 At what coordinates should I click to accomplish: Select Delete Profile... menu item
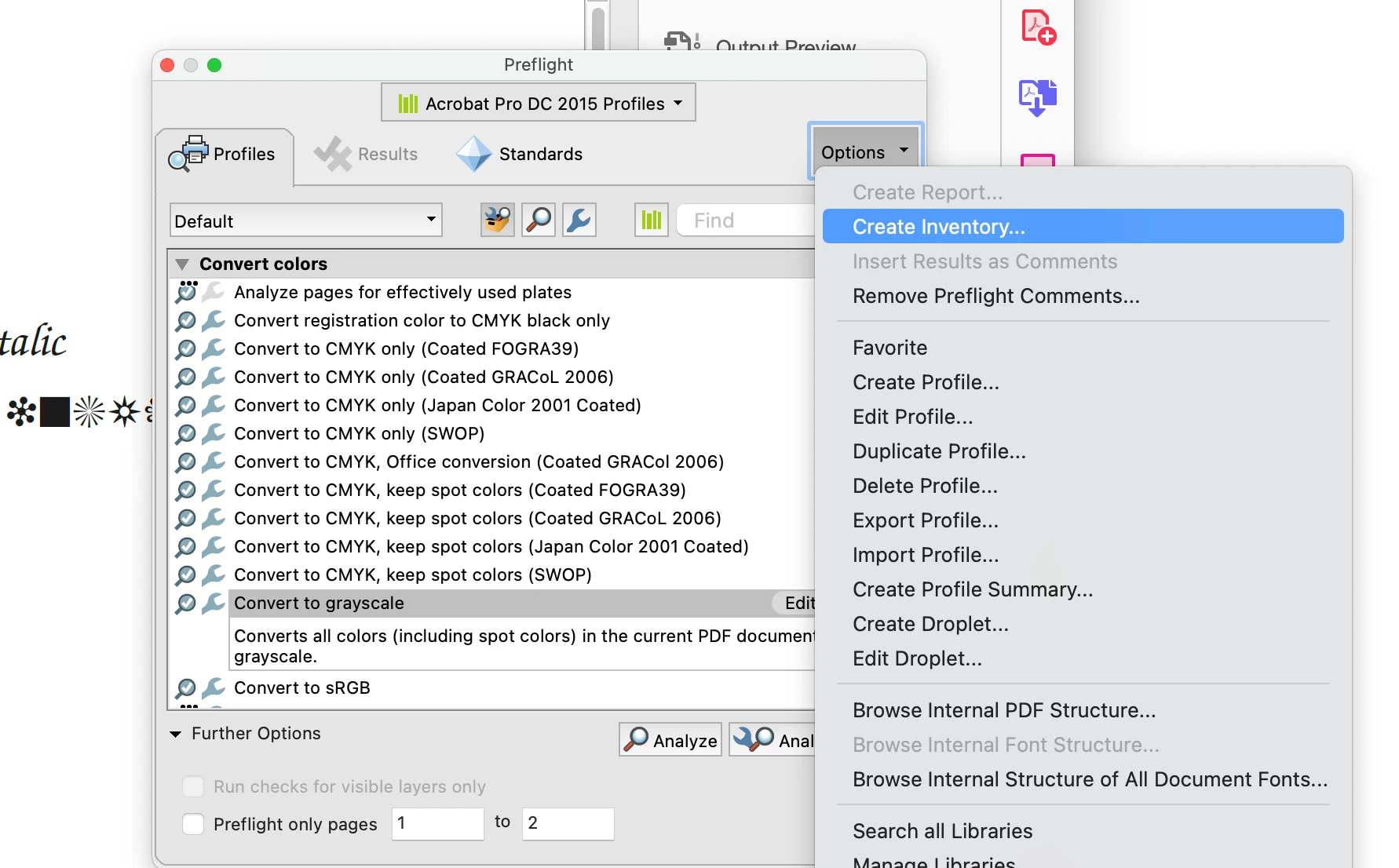pyautogui.click(x=1083, y=486)
